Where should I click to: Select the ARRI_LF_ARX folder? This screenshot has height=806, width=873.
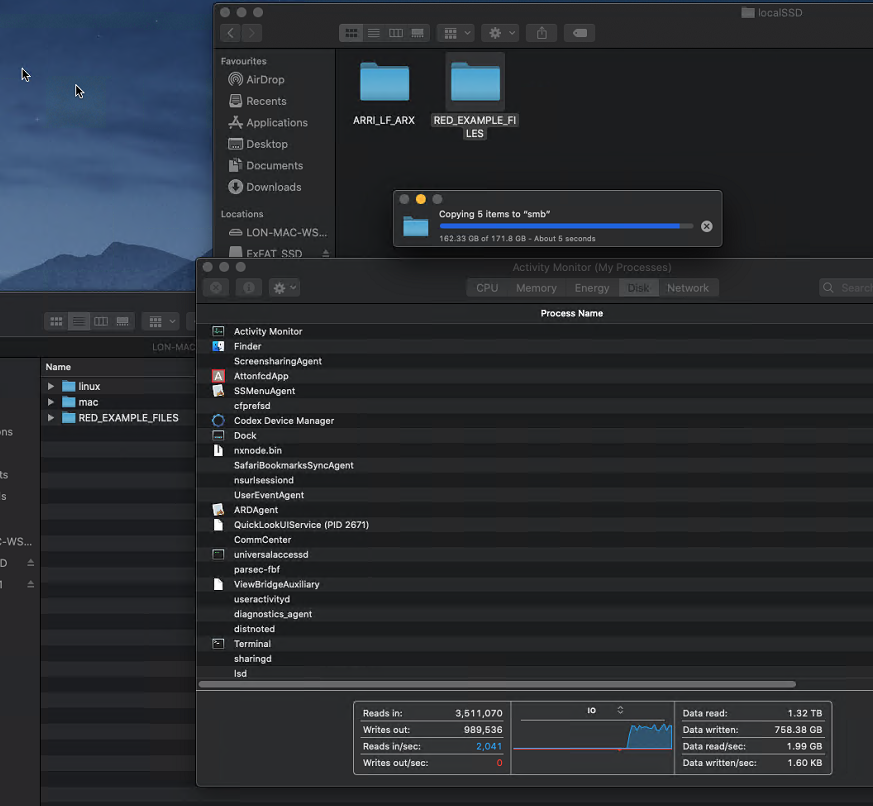(x=384, y=93)
